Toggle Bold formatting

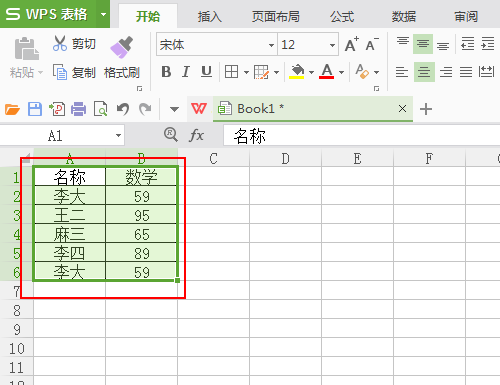166,72
